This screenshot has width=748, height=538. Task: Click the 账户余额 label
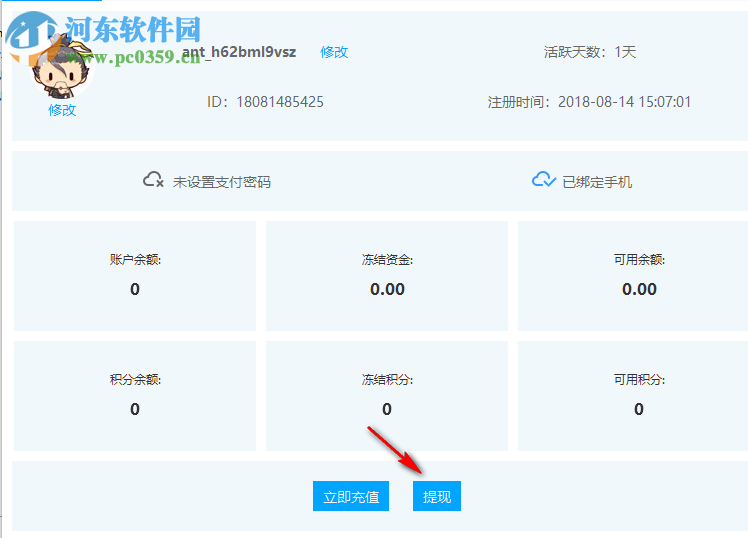click(x=135, y=259)
